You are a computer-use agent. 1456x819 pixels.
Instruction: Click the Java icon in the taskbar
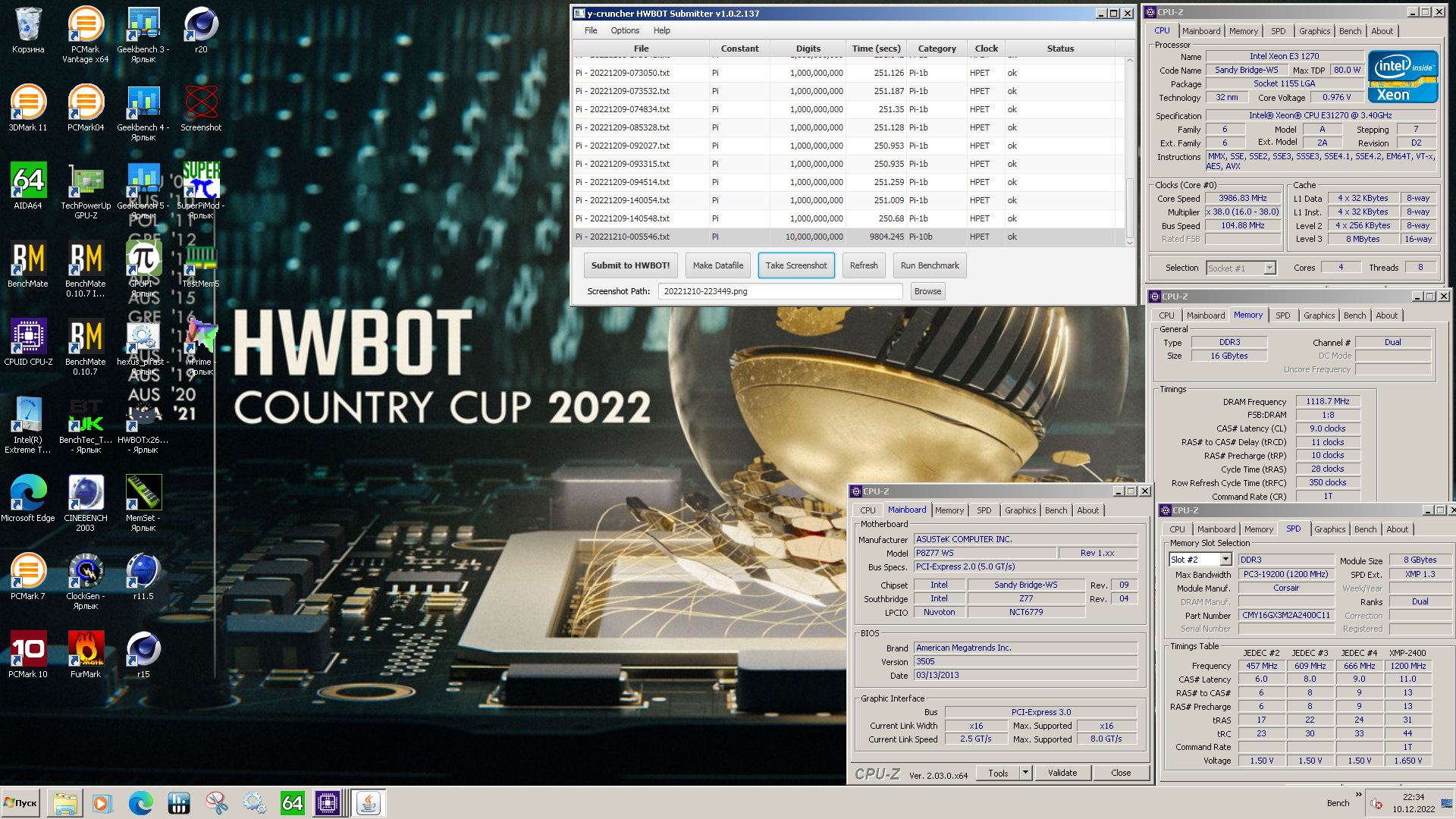pos(369,803)
